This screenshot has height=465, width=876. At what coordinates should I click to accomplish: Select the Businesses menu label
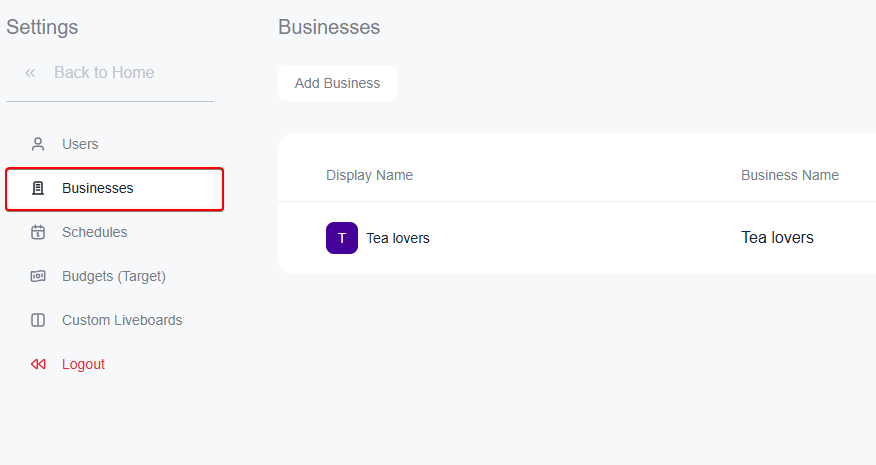97,188
